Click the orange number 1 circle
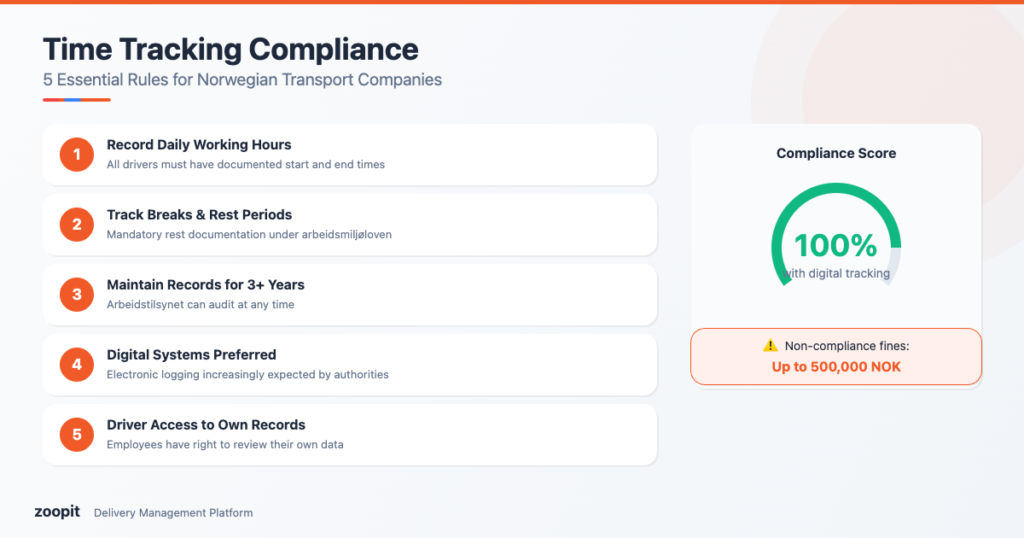Image resolution: width=1024 pixels, height=538 pixels. pos(76,155)
